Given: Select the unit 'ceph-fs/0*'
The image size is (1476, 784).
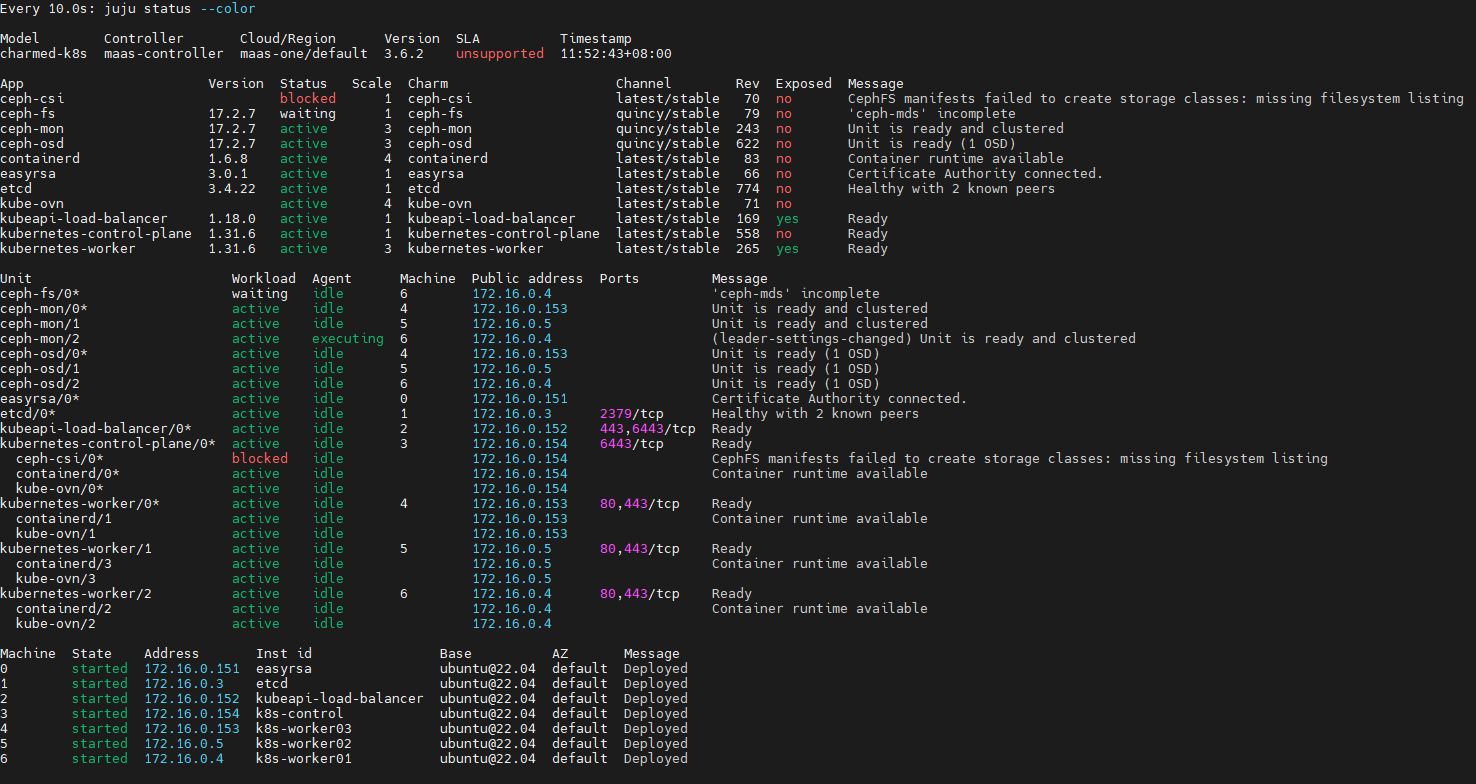Looking at the screenshot, I should (x=40, y=294).
